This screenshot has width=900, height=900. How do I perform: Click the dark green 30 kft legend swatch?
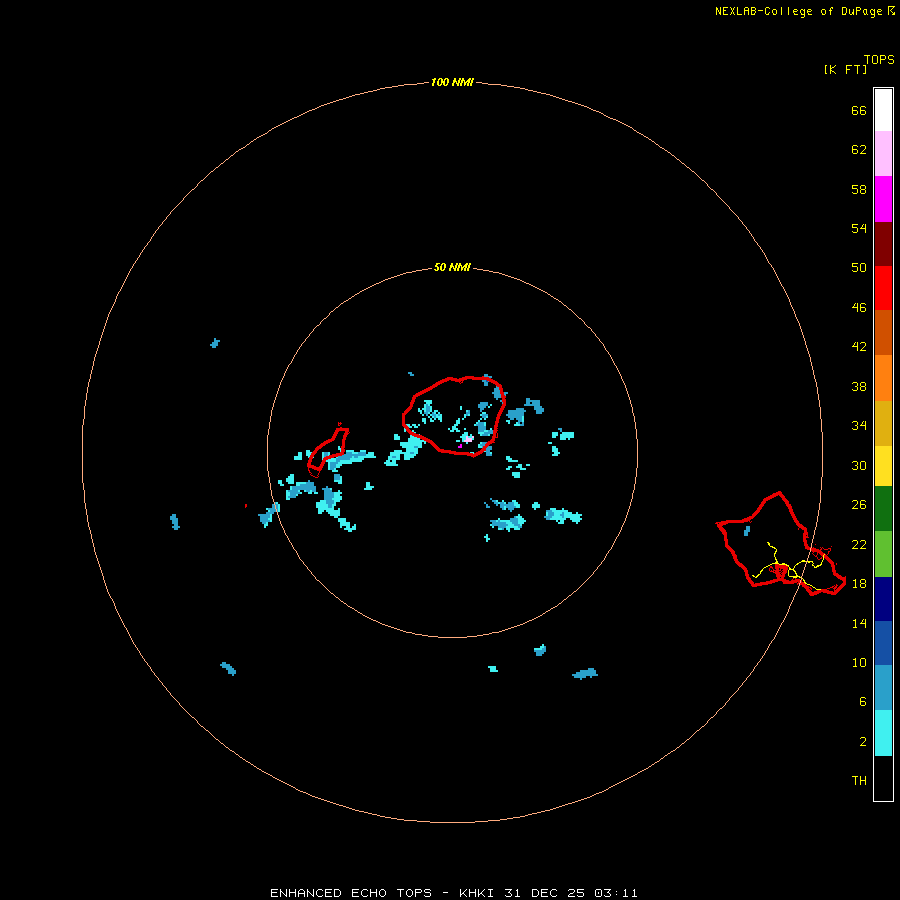coord(883,509)
